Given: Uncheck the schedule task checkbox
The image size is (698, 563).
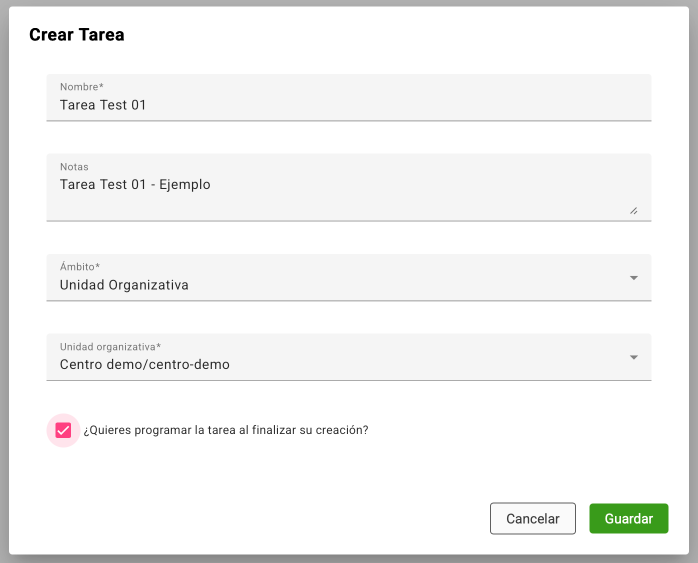Looking at the screenshot, I should tap(63, 430).
